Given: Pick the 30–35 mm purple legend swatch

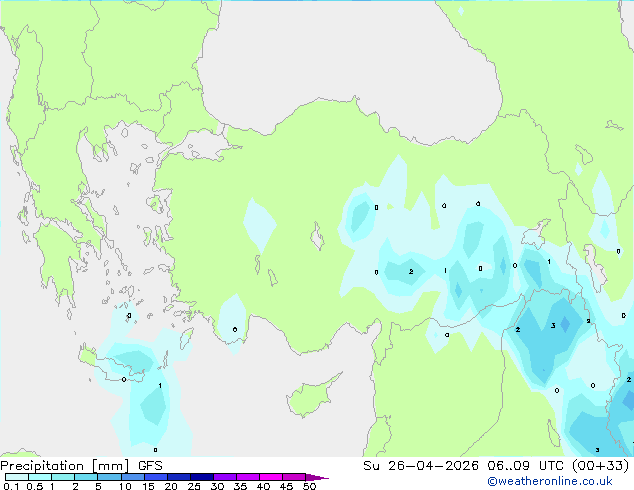Looking at the screenshot, I should click(x=225, y=477).
